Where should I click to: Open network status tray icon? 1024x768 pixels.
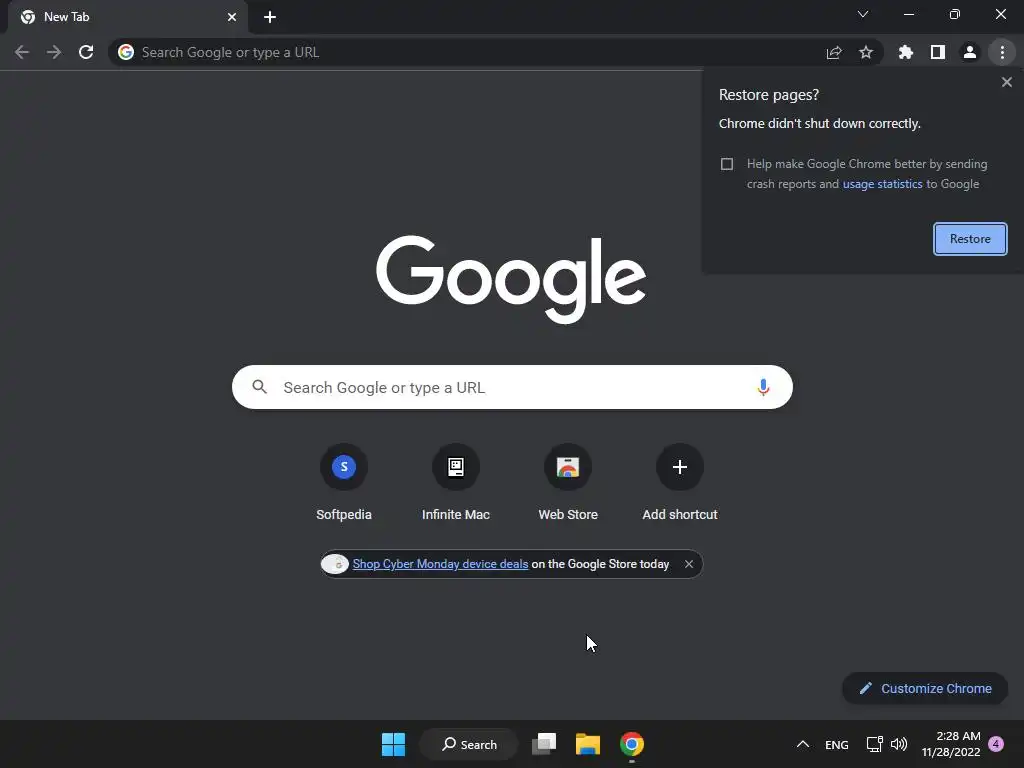[x=874, y=744]
